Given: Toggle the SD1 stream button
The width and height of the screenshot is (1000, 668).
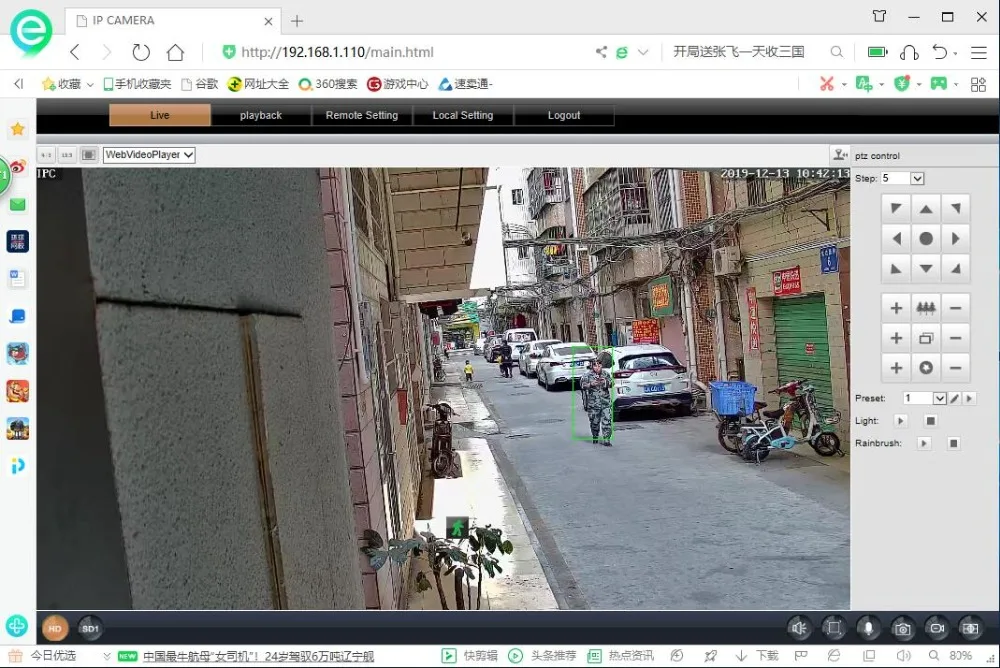Looking at the screenshot, I should [x=90, y=628].
